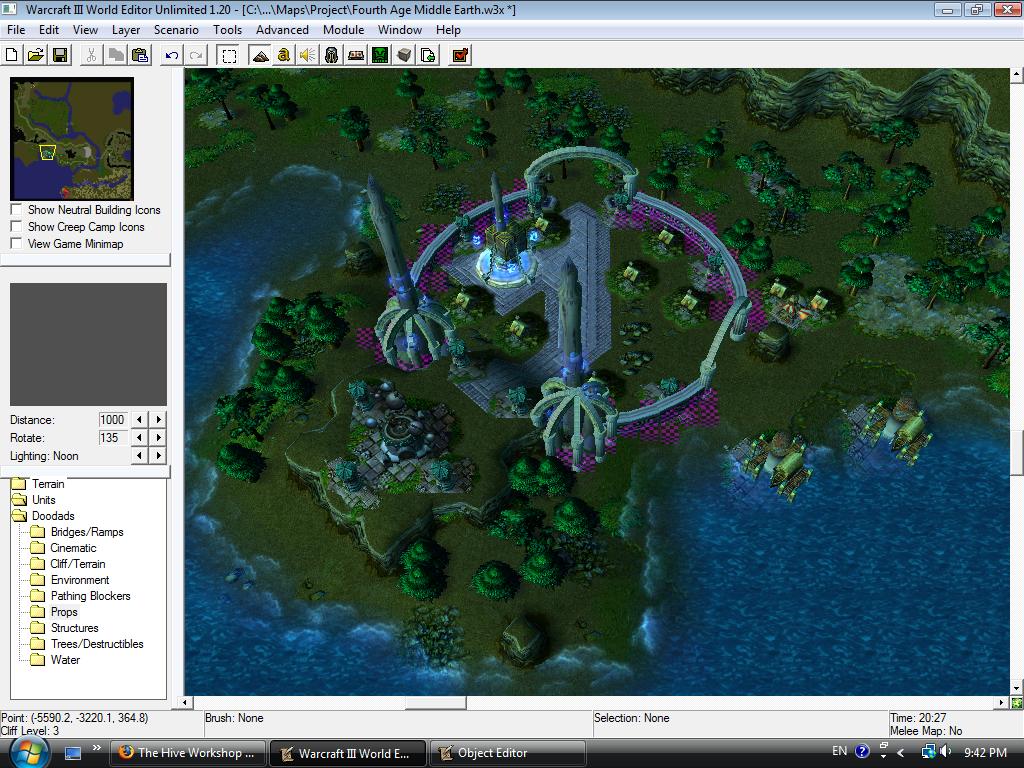Switch Lighting to previous setting
1024x768 pixels.
click(140, 456)
